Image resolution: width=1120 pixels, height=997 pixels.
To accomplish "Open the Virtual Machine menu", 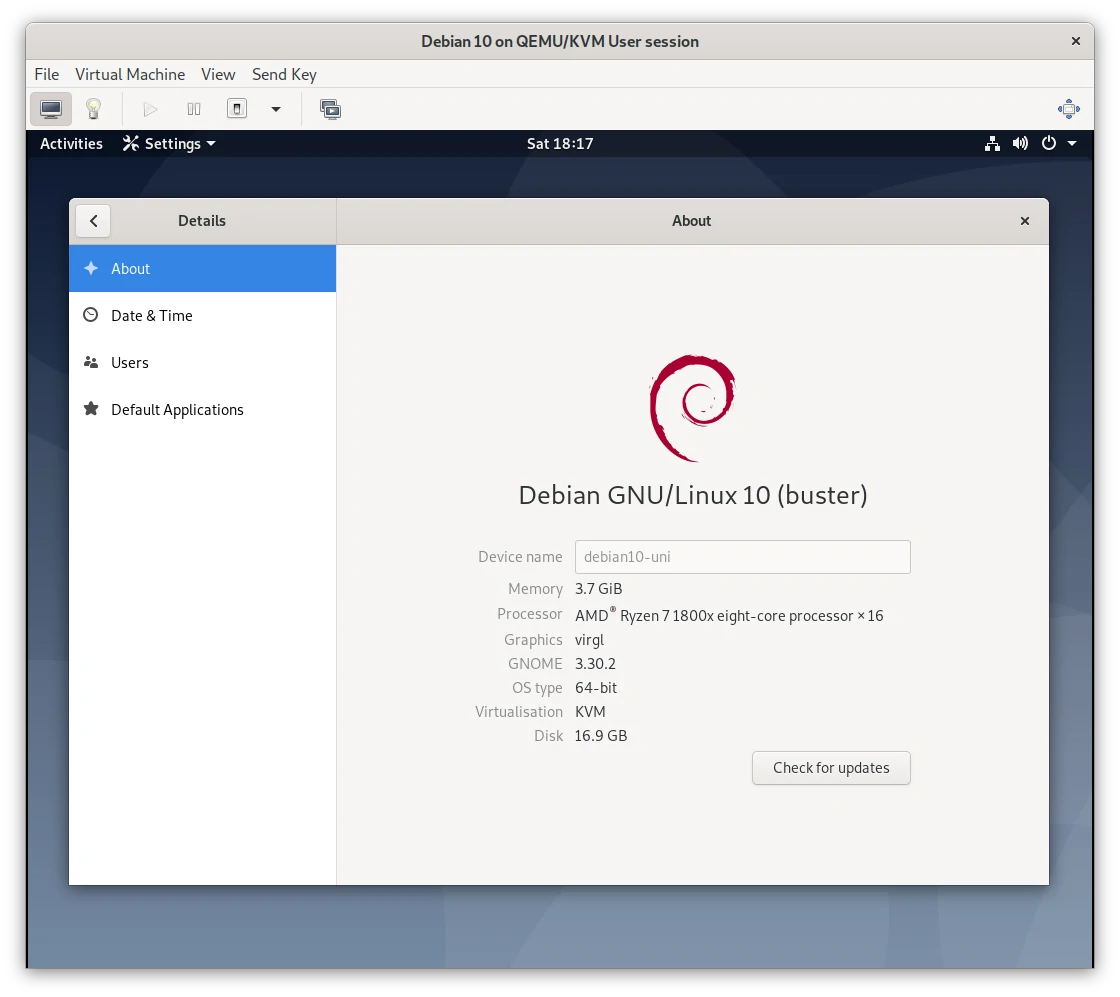I will (130, 74).
